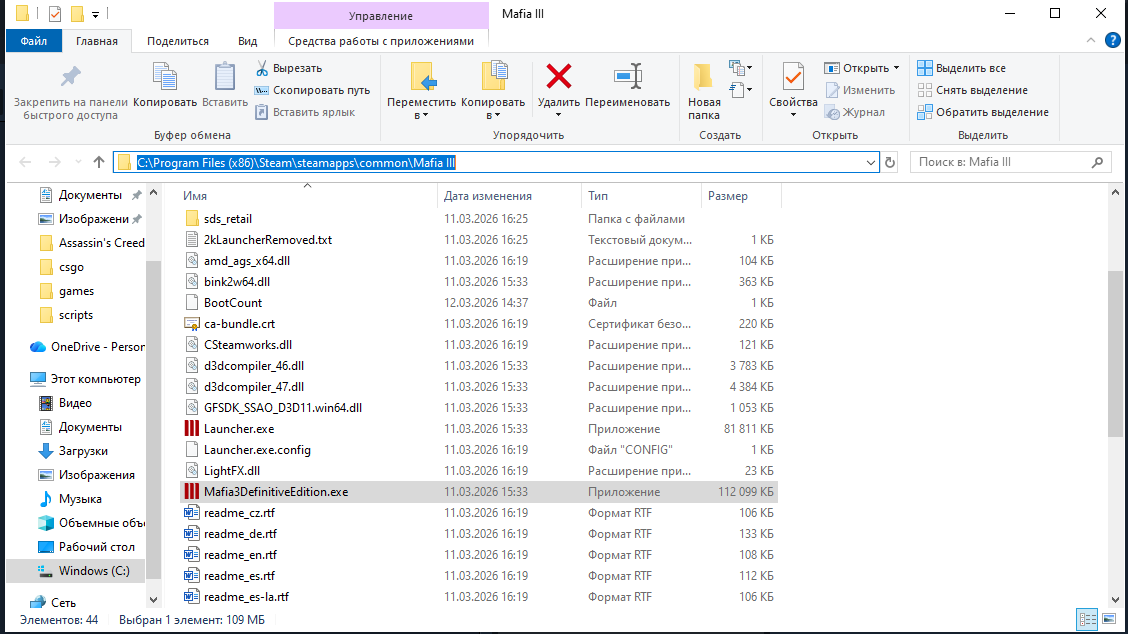The width and height of the screenshot is (1128, 634).
Task: Go back with the left arrow
Action: point(25,162)
